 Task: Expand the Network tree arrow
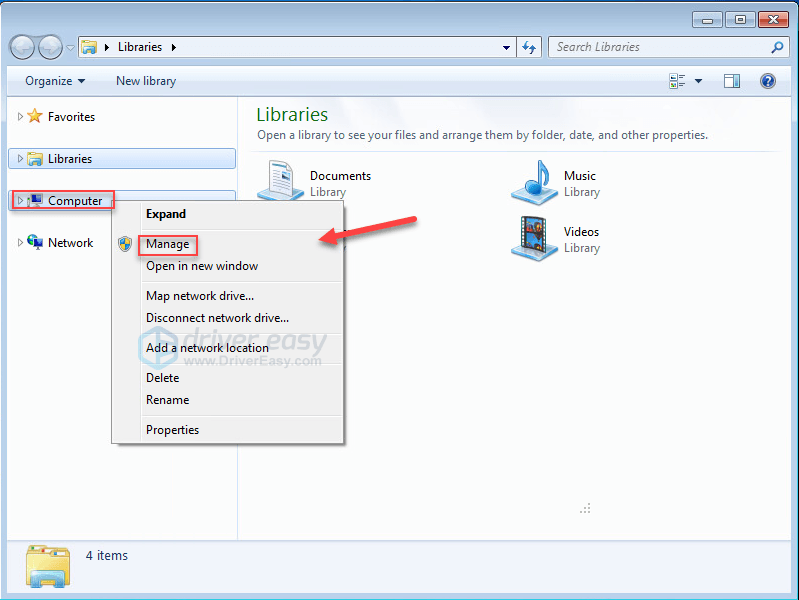(20, 243)
